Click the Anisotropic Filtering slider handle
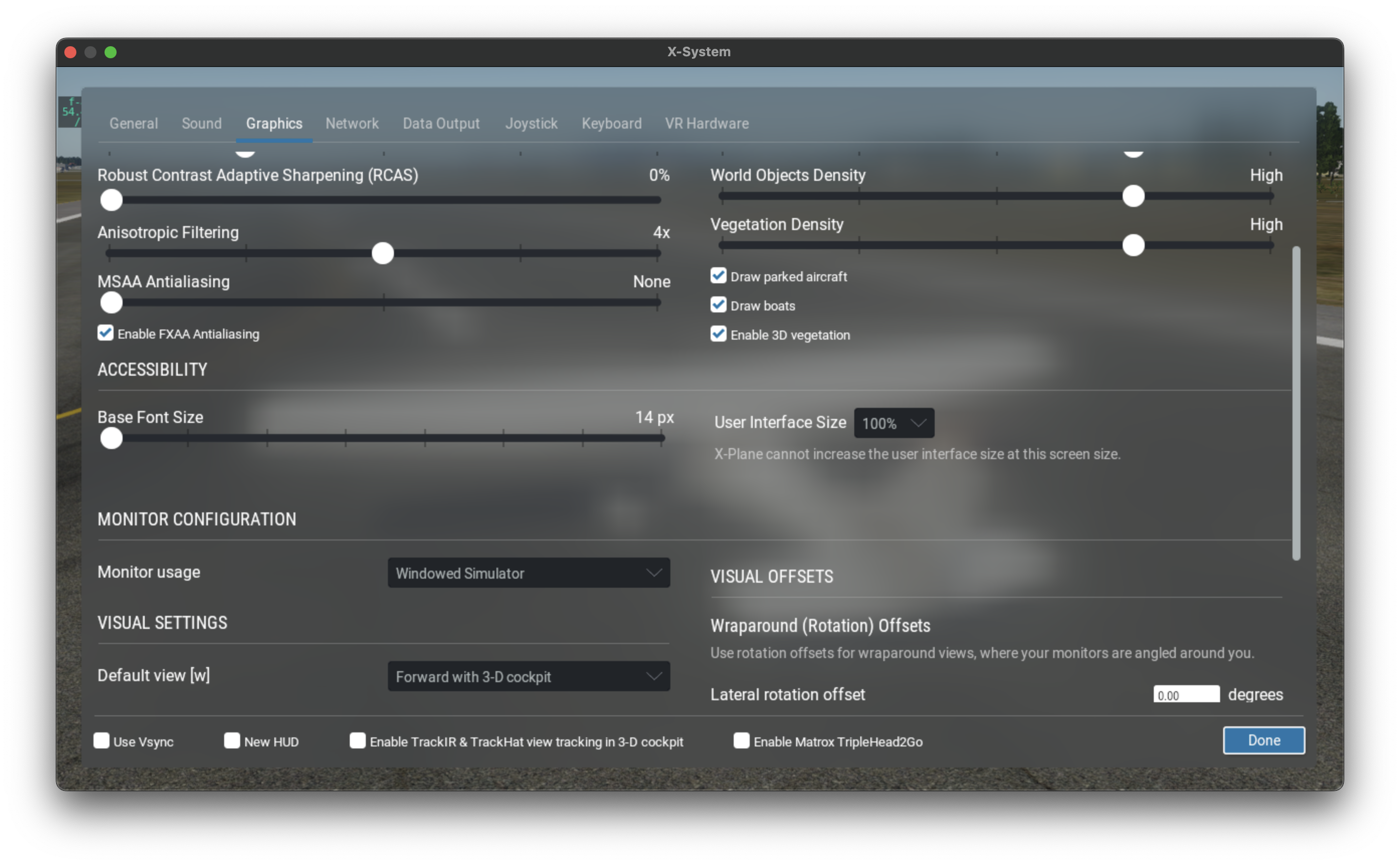This screenshot has height=865, width=1400. click(383, 253)
